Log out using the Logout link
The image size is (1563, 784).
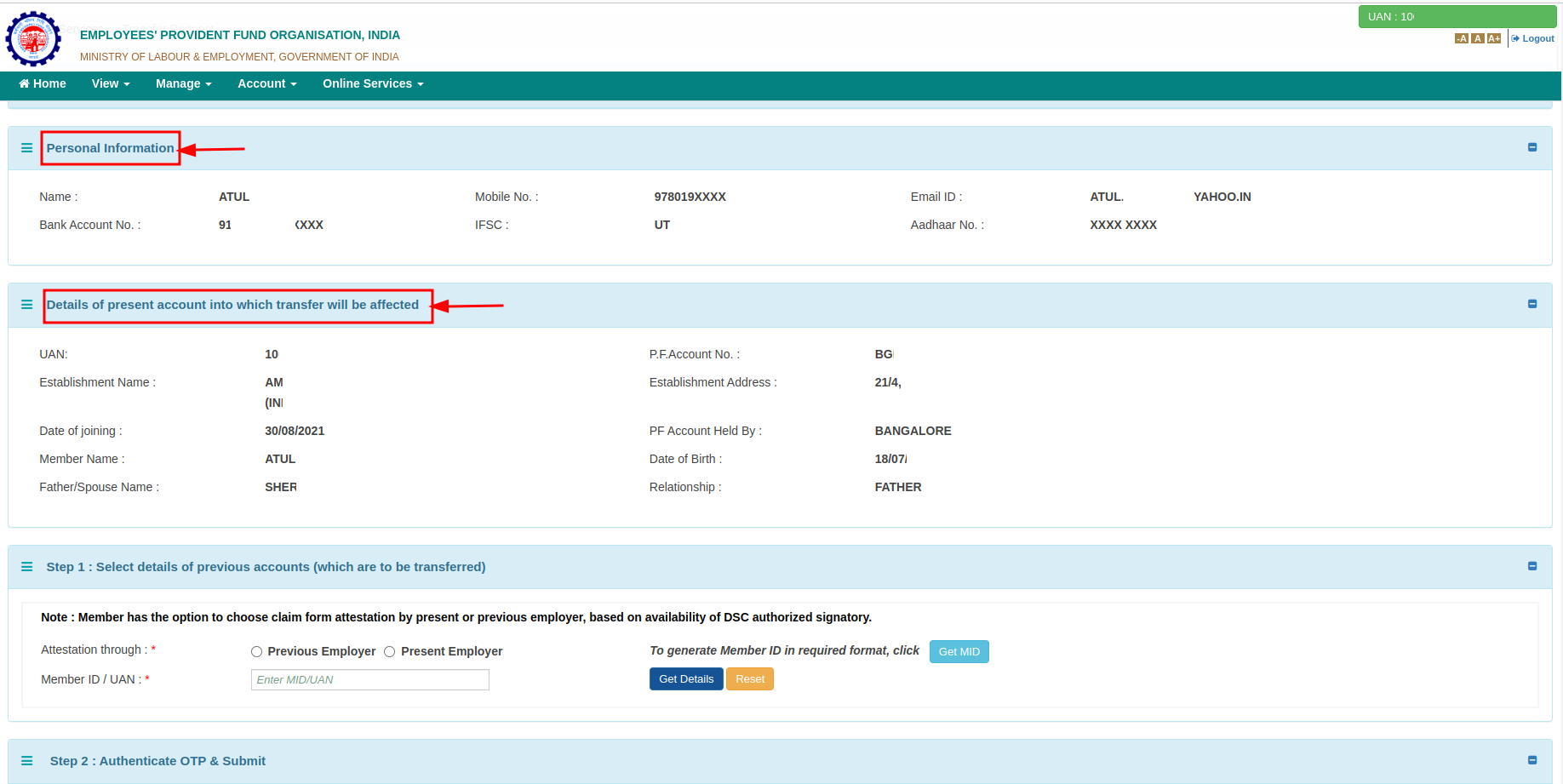(x=1533, y=38)
